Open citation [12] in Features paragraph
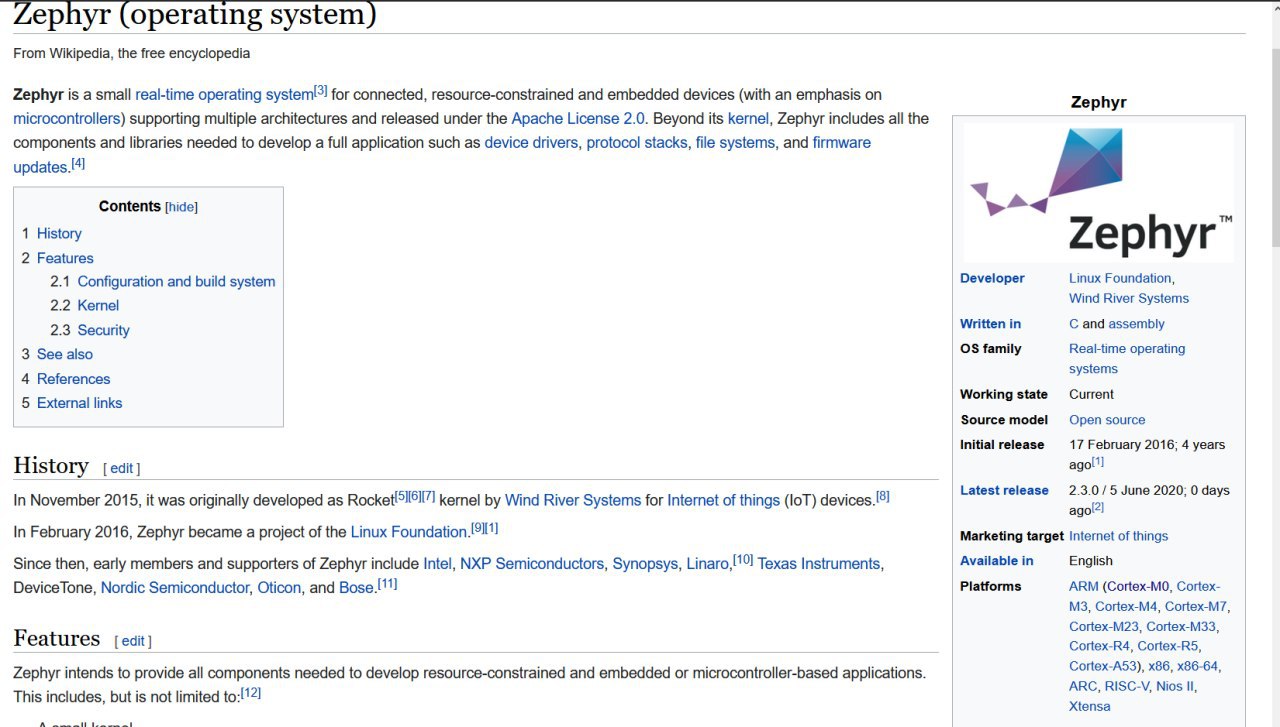Screen dimensions: 1280x727 coord(251,692)
